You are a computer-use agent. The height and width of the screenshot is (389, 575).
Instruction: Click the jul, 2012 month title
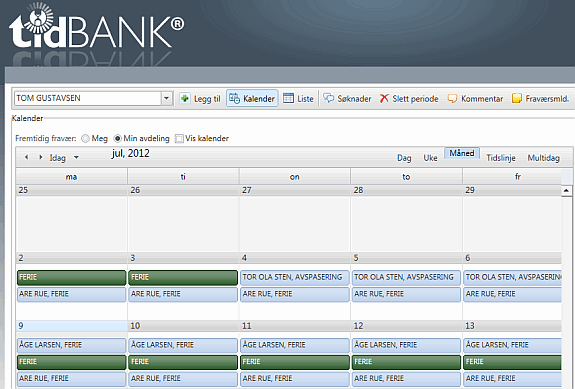tap(131, 153)
